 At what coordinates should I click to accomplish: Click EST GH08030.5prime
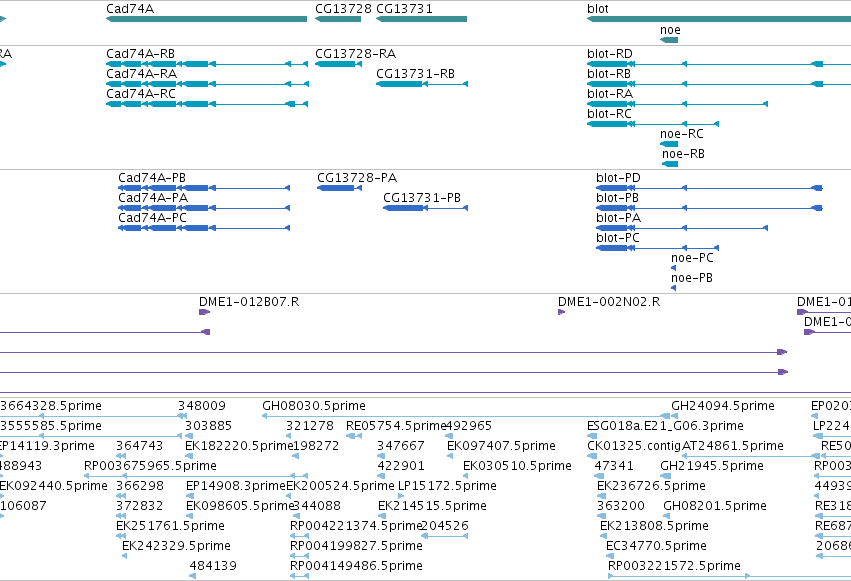(x=314, y=406)
